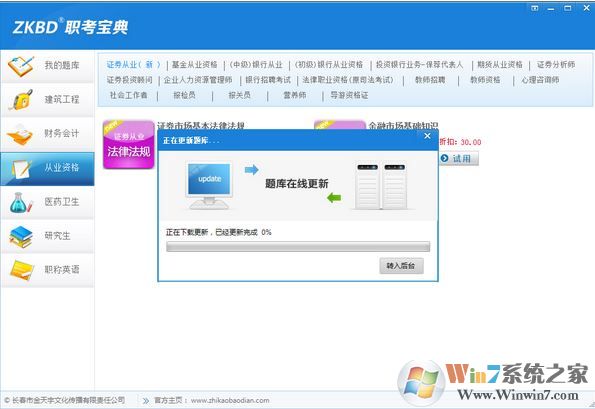Select the 从业资格 sidebar item

point(47,169)
